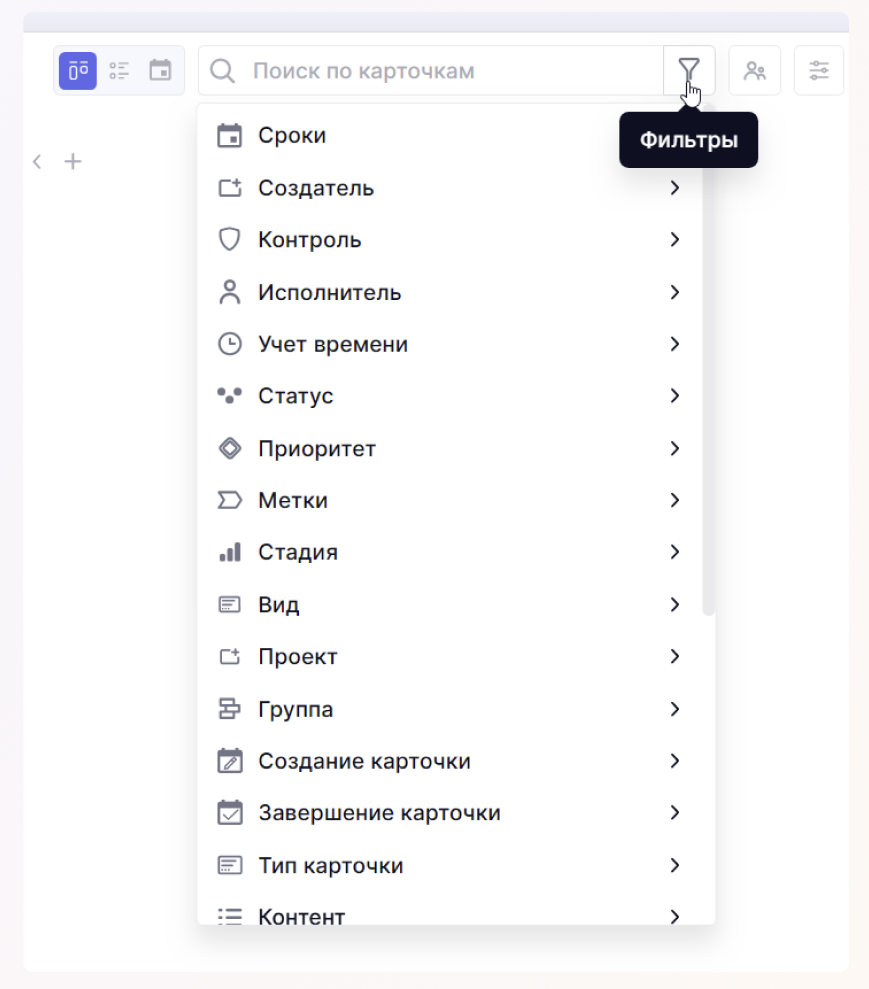Open the participants icon button
The image size is (869, 989).
pyautogui.click(x=755, y=71)
